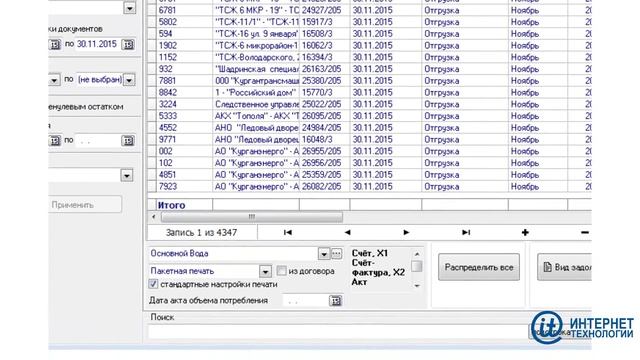Click 'Отгрузка' cell in row 3224
Image resolution: width=640 pixels, height=360 pixels.
click(x=464, y=104)
